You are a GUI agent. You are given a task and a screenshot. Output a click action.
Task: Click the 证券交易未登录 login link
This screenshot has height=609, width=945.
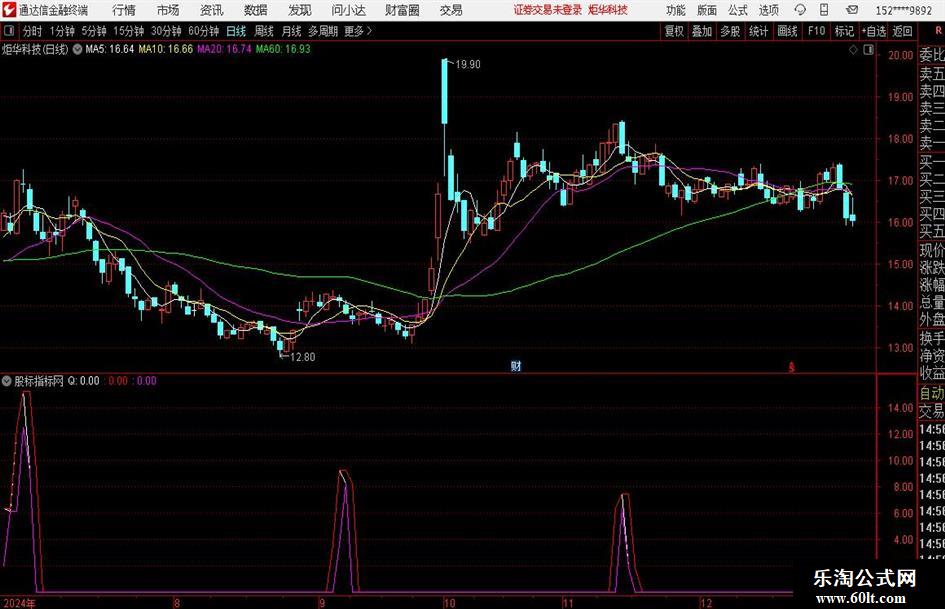548,10
